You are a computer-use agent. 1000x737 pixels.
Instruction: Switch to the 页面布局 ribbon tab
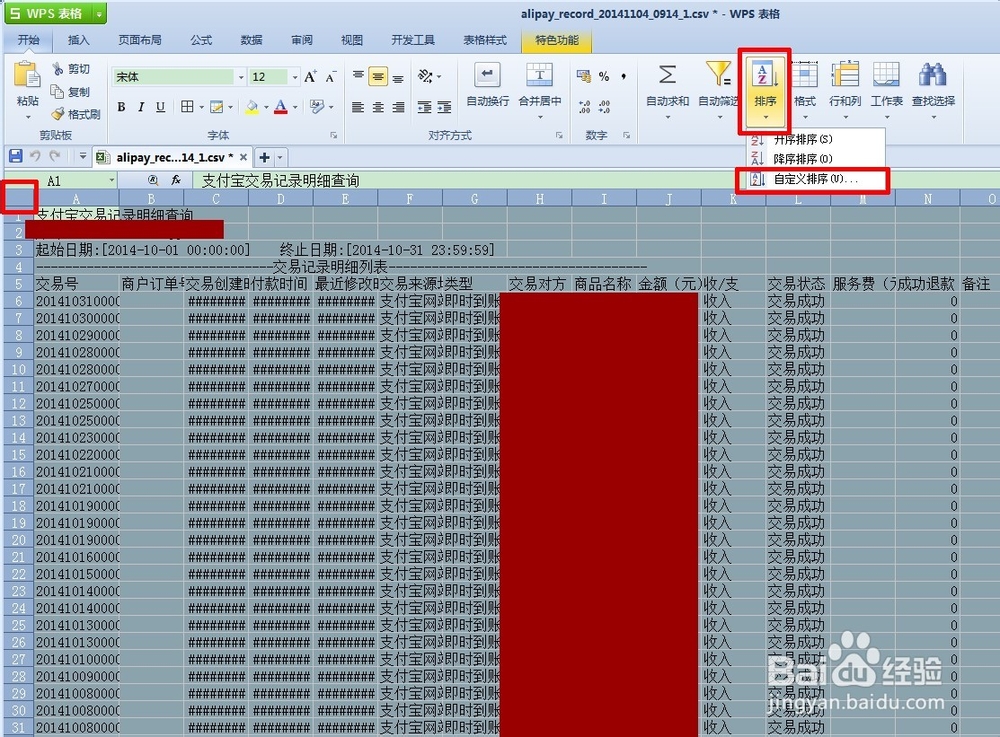click(140, 40)
